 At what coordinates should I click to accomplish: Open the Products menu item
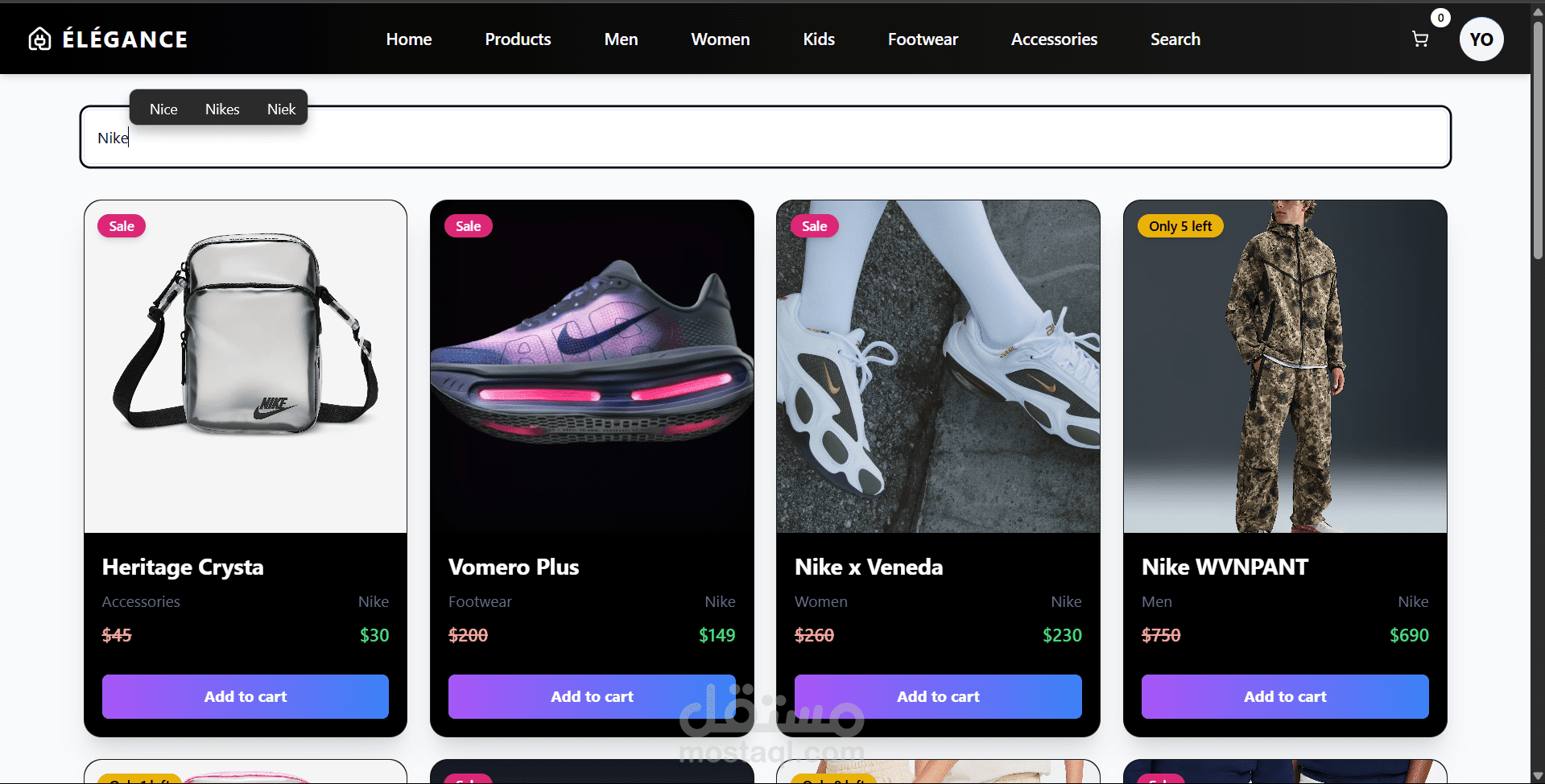(x=518, y=39)
